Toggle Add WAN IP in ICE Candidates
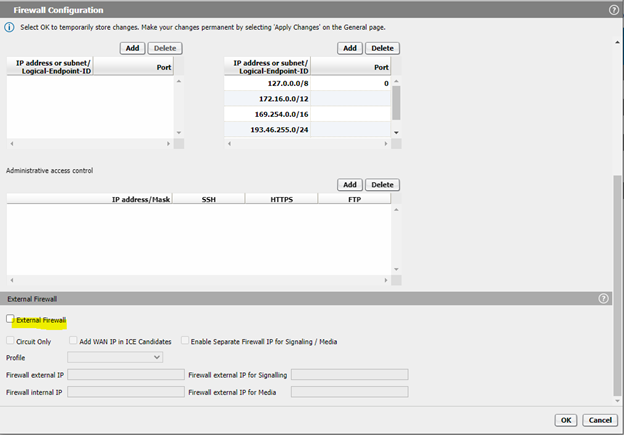Viewport: 624px width, 435px height. click(x=73, y=341)
